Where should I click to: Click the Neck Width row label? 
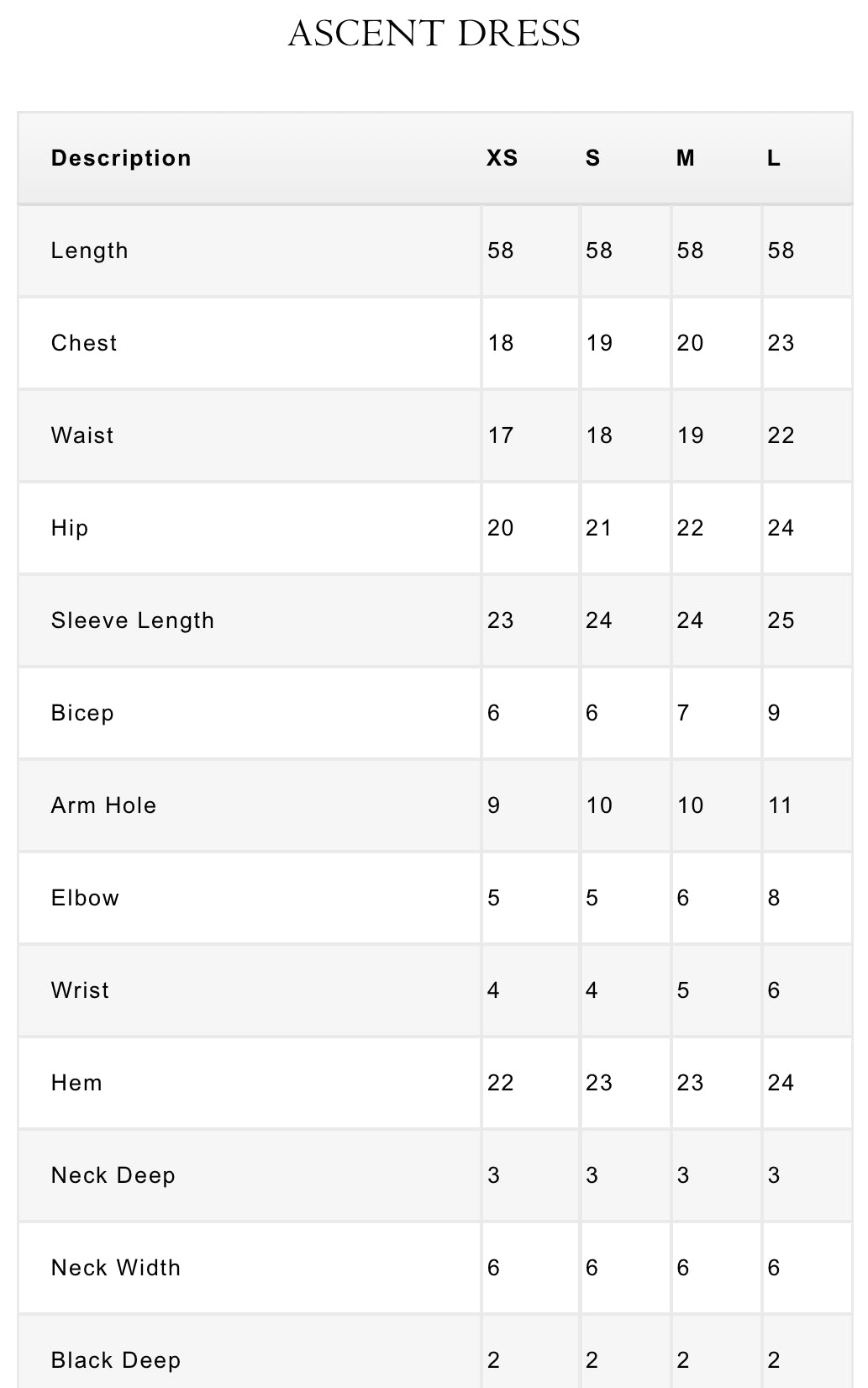point(116,1268)
